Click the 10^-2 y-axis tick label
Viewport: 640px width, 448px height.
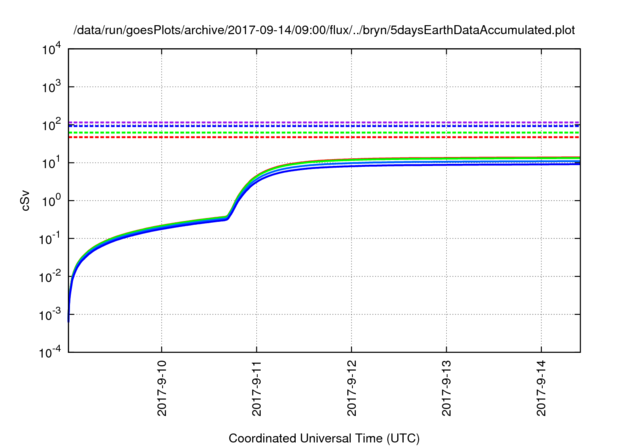tap(50, 277)
